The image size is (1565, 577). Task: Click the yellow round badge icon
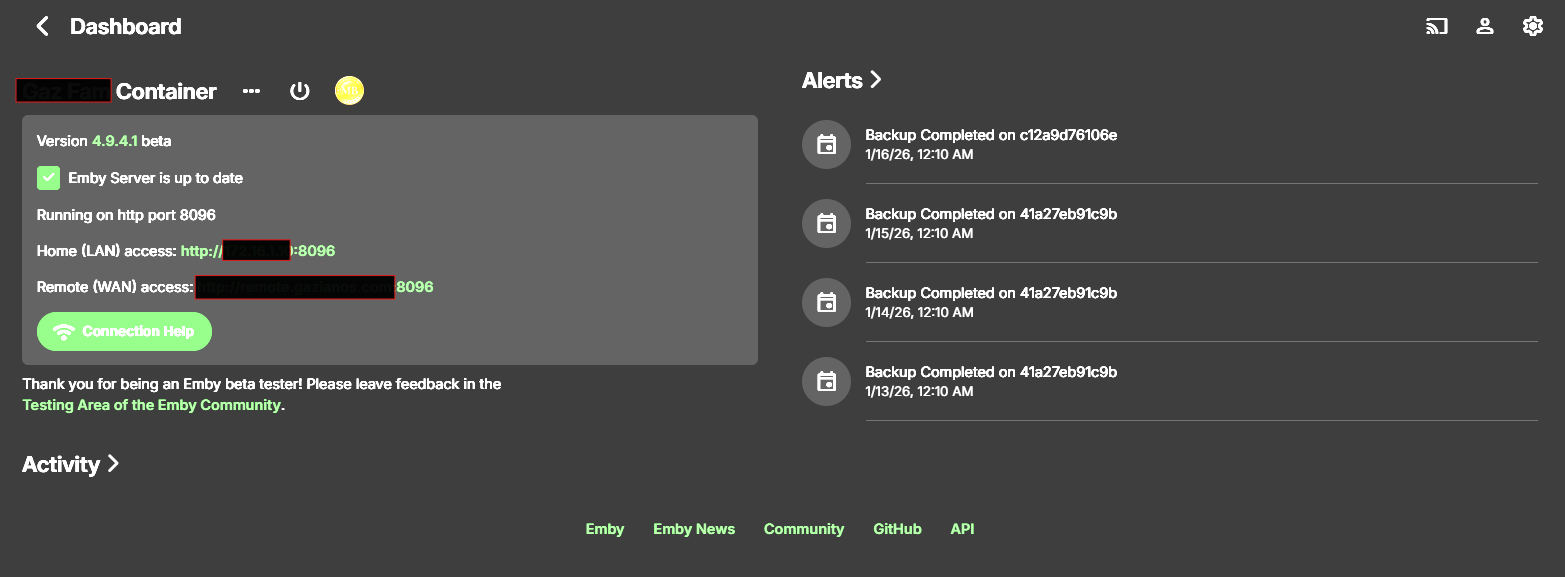pyautogui.click(x=349, y=91)
